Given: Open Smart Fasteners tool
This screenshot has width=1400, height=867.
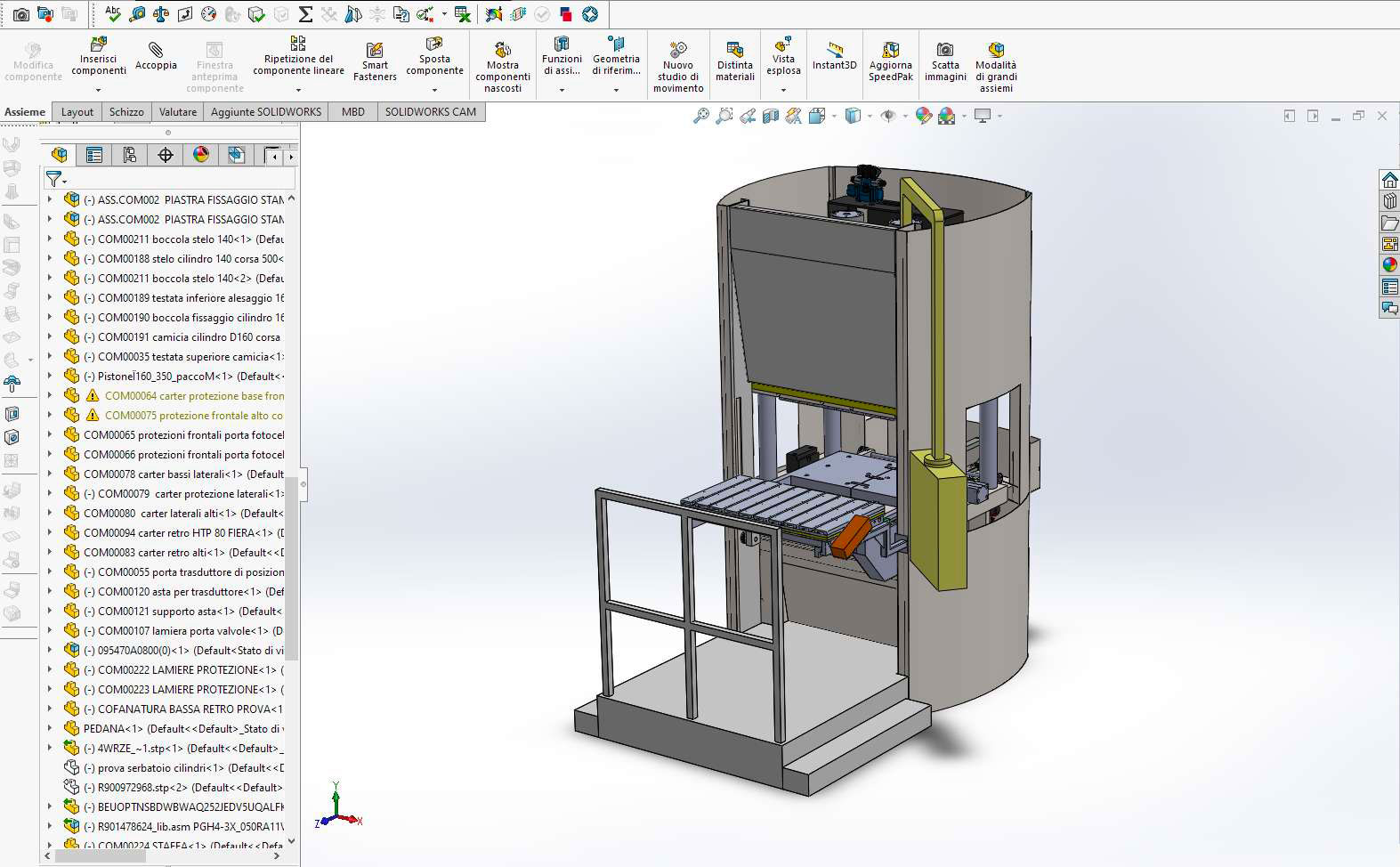Looking at the screenshot, I should [x=375, y=50].
